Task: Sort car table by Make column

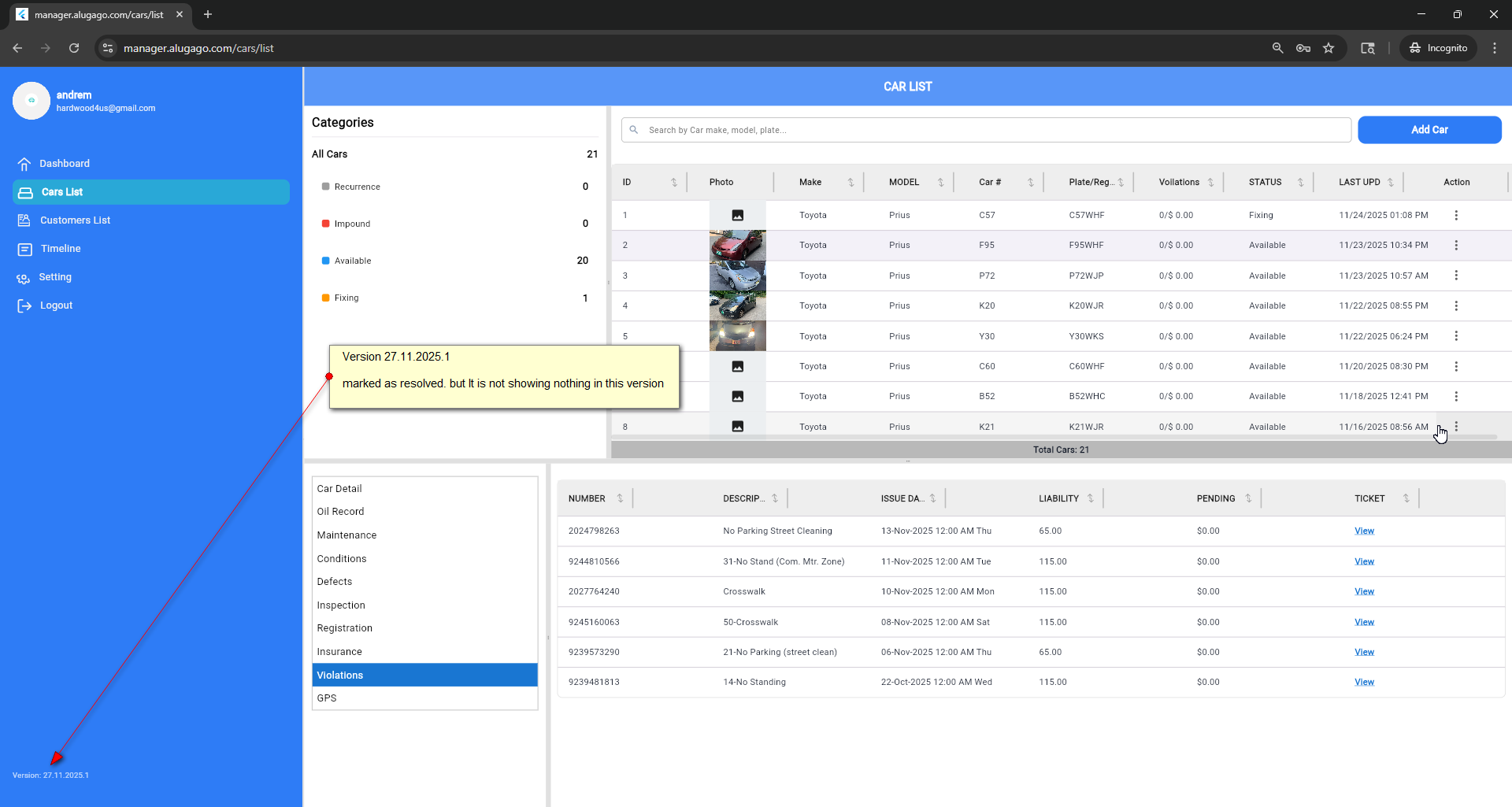Action: click(850, 182)
